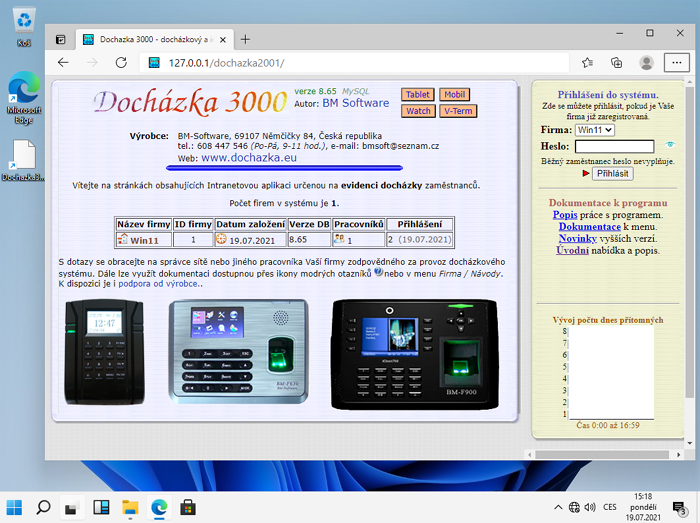Show hidden tray icons chevron
This screenshot has height=523, width=700.
tap(558, 507)
